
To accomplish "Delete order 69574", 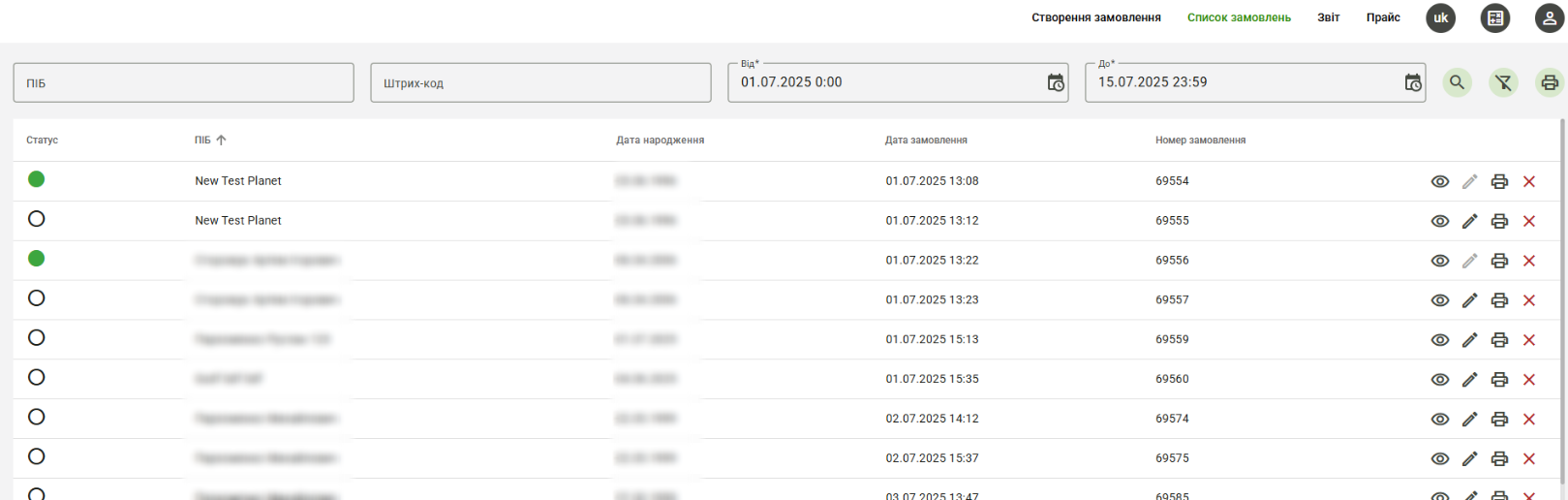I will coord(1529,420).
